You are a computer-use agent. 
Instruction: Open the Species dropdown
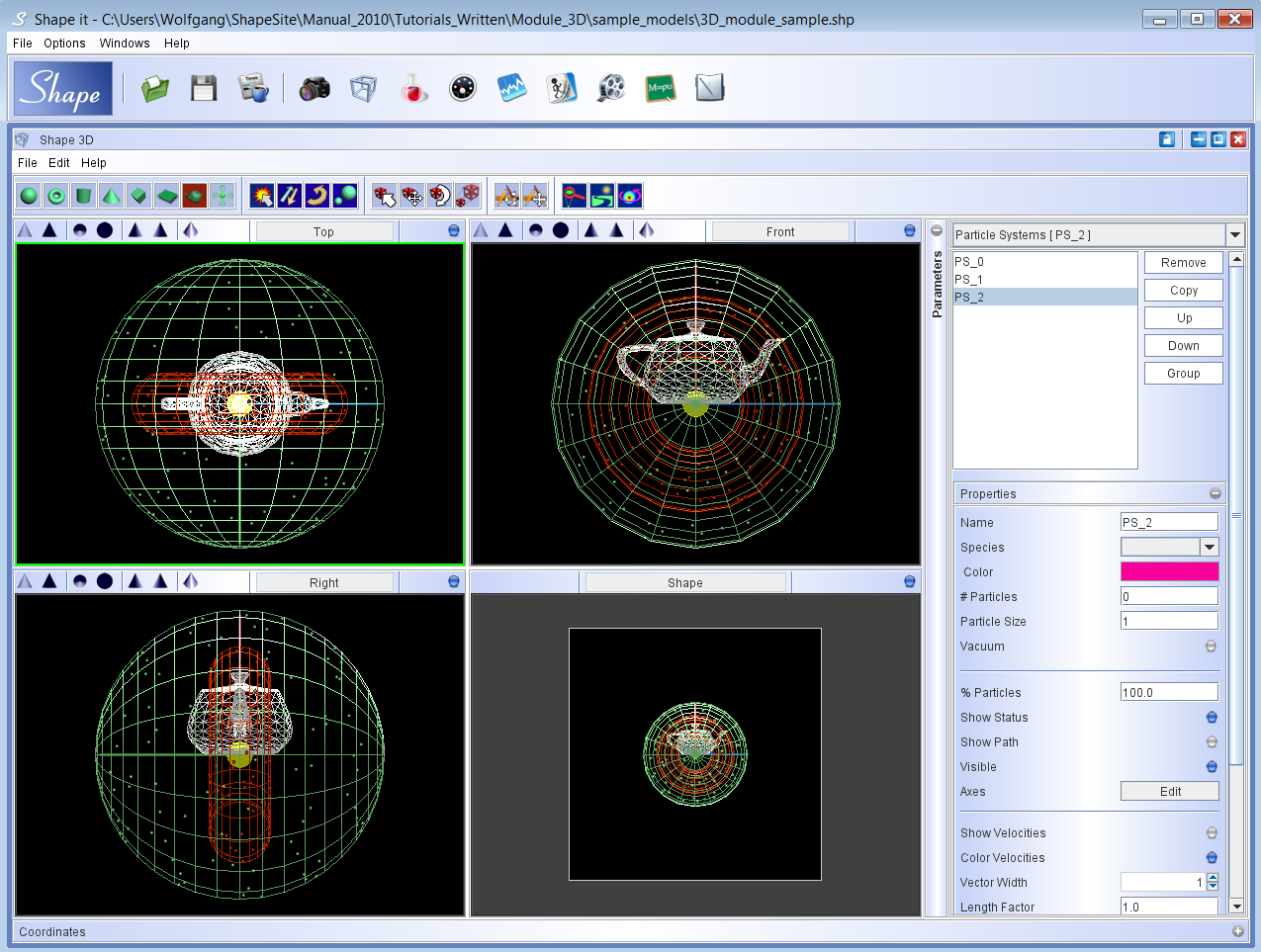click(1209, 548)
